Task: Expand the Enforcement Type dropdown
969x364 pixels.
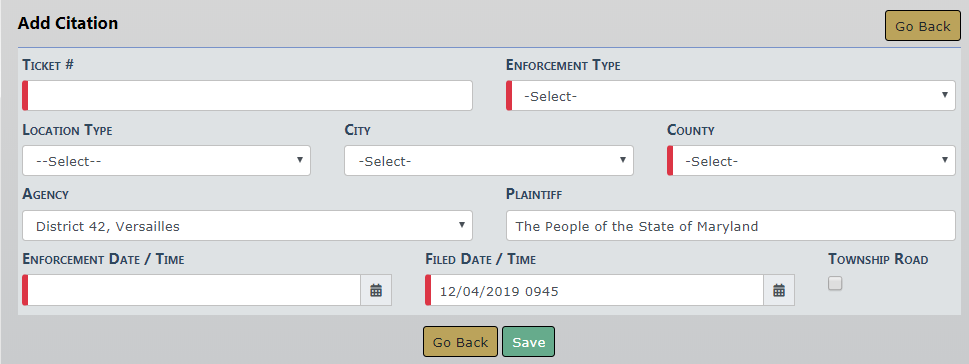Action: (x=730, y=96)
